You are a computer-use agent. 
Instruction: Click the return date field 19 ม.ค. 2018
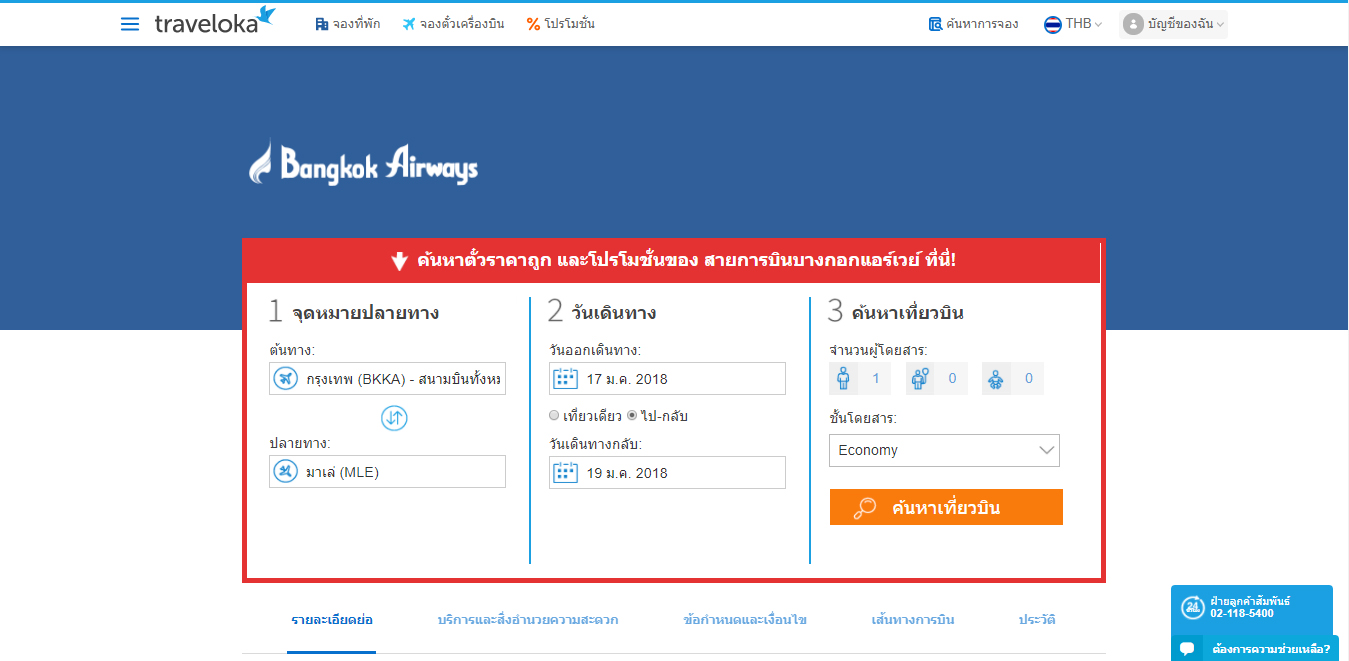(667, 472)
